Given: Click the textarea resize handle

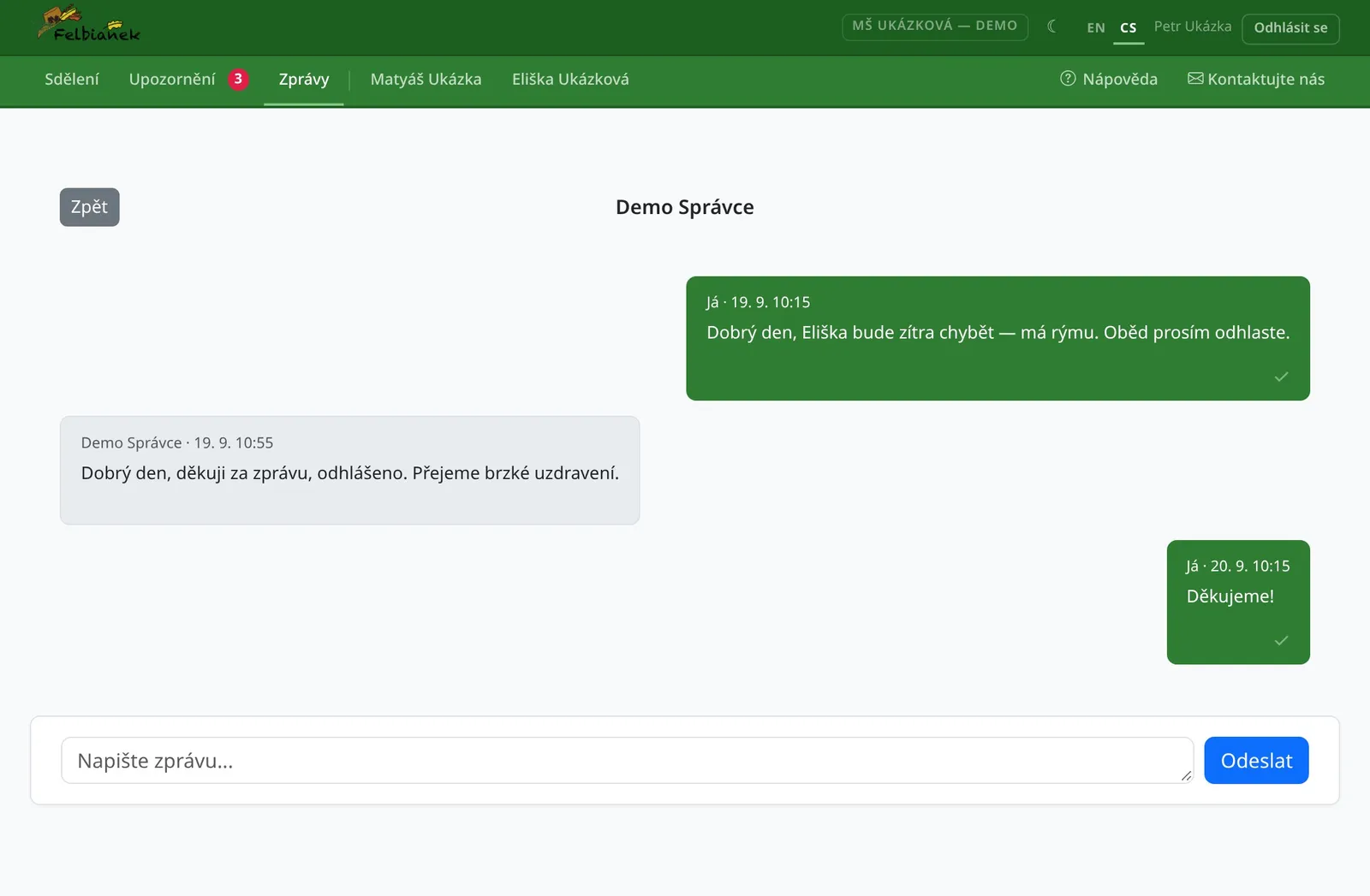Looking at the screenshot, I should coord(1185,775).
